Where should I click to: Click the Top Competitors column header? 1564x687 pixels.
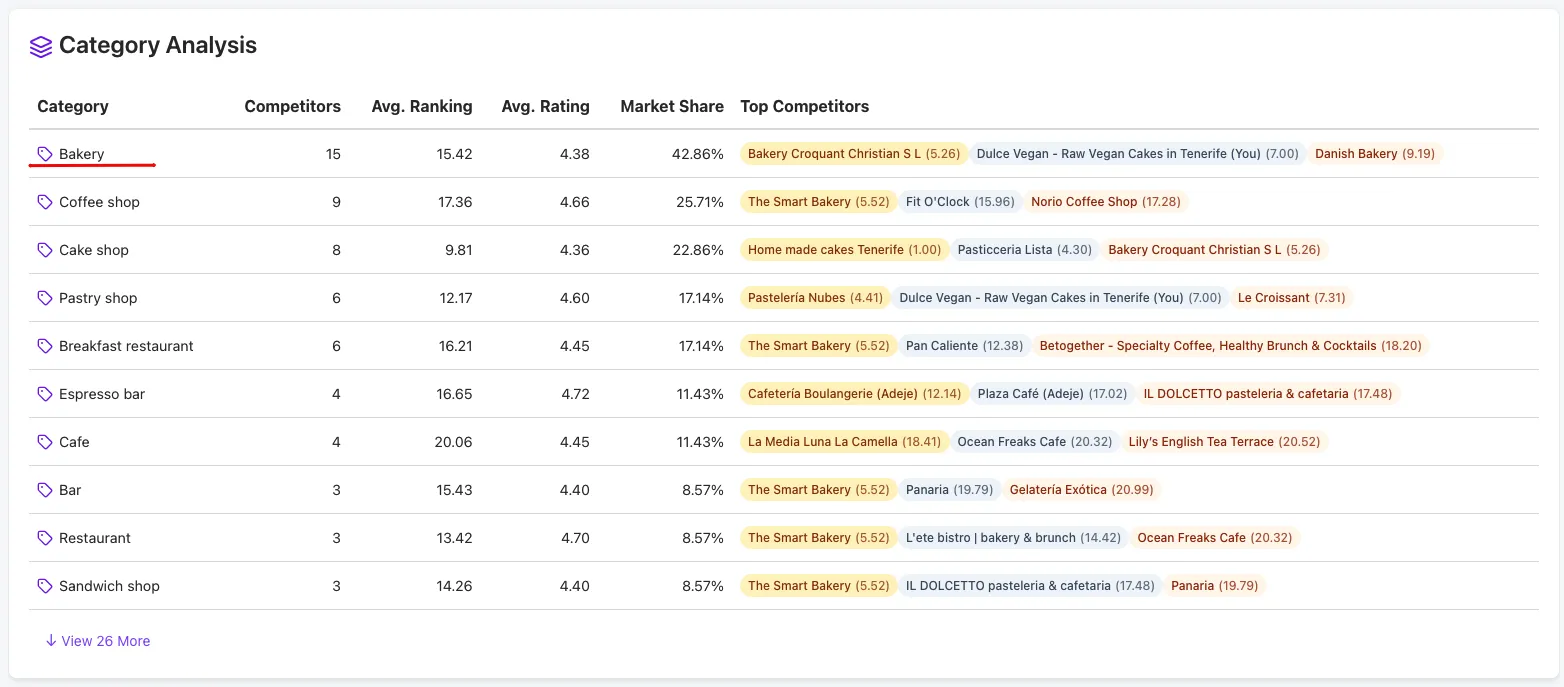tap(805, 106)
